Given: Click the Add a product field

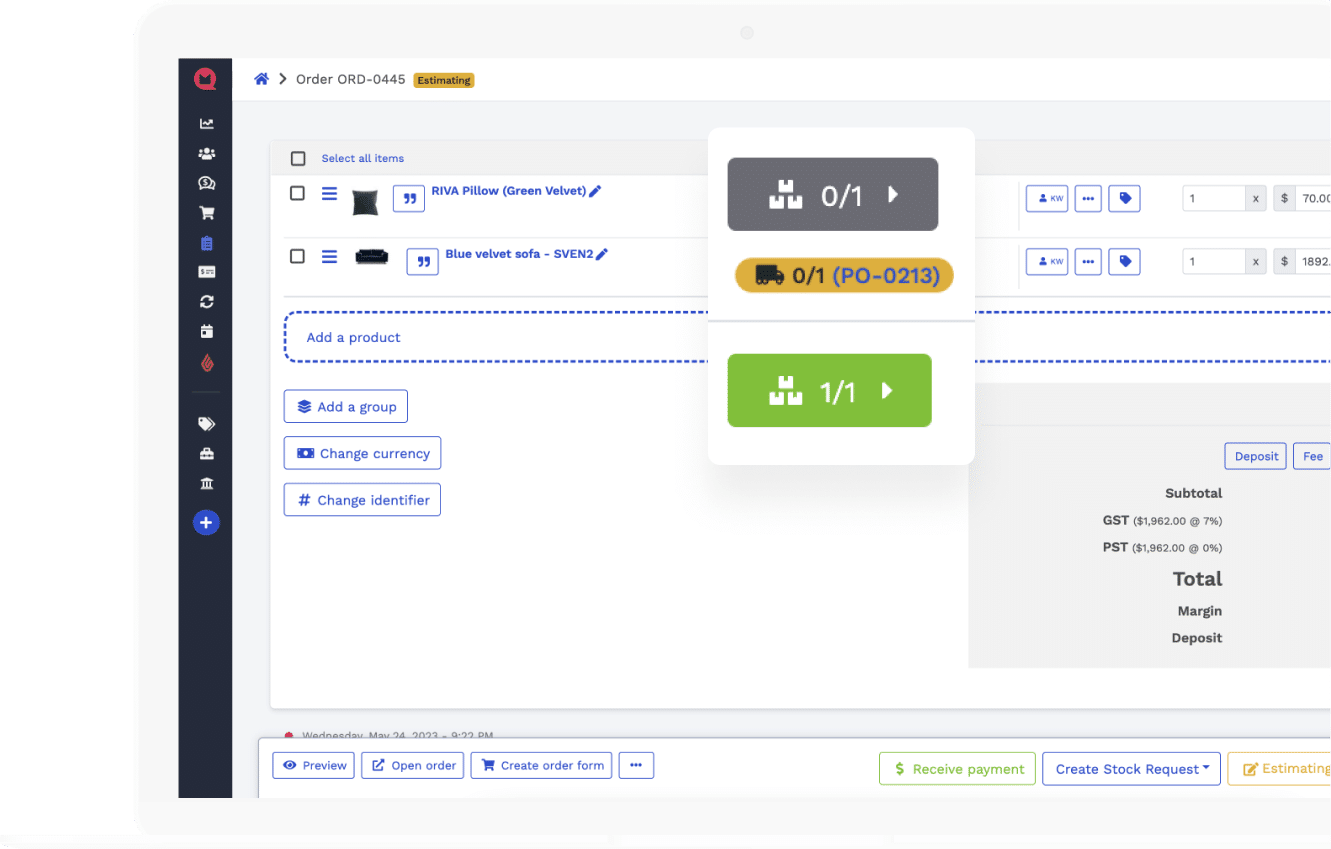Looking at the screenshot, I should click(x=807, y=337).
